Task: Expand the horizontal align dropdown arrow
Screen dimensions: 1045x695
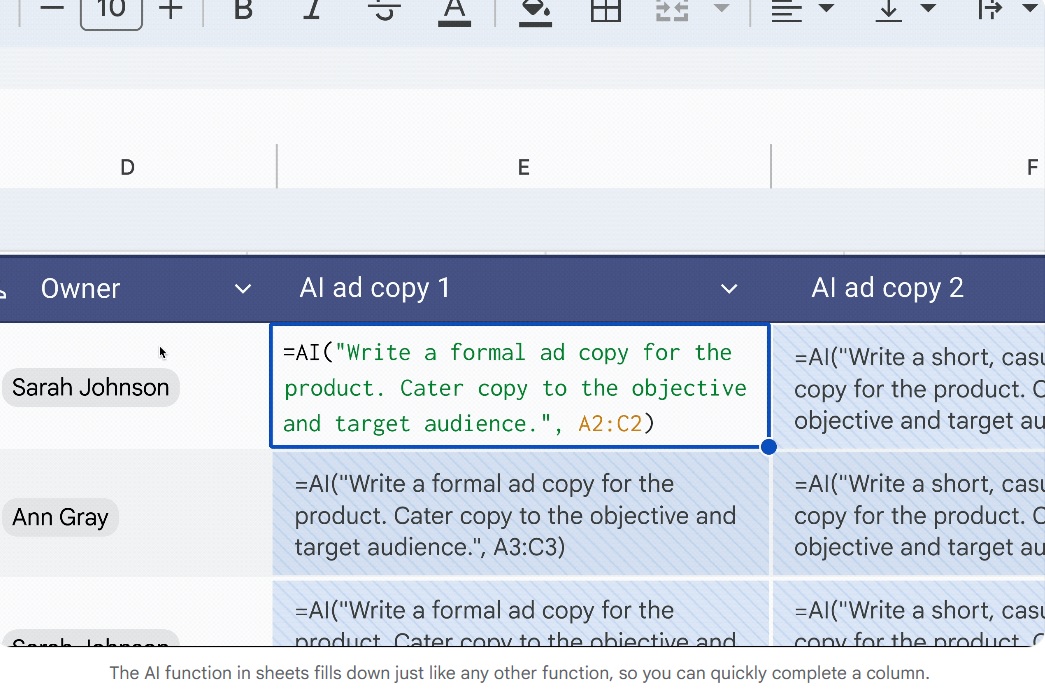Action: coord(826,8)
